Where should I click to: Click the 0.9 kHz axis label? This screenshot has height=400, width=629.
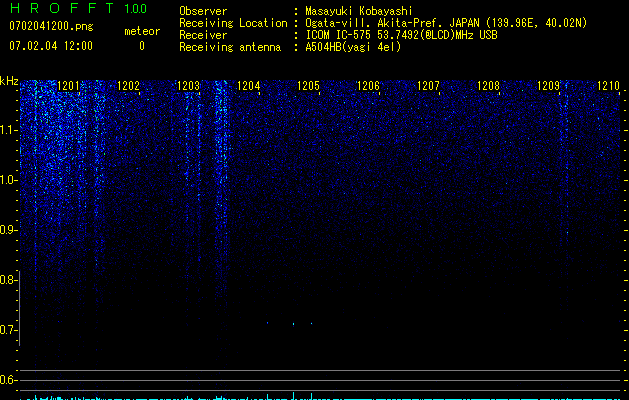point(8,230)
